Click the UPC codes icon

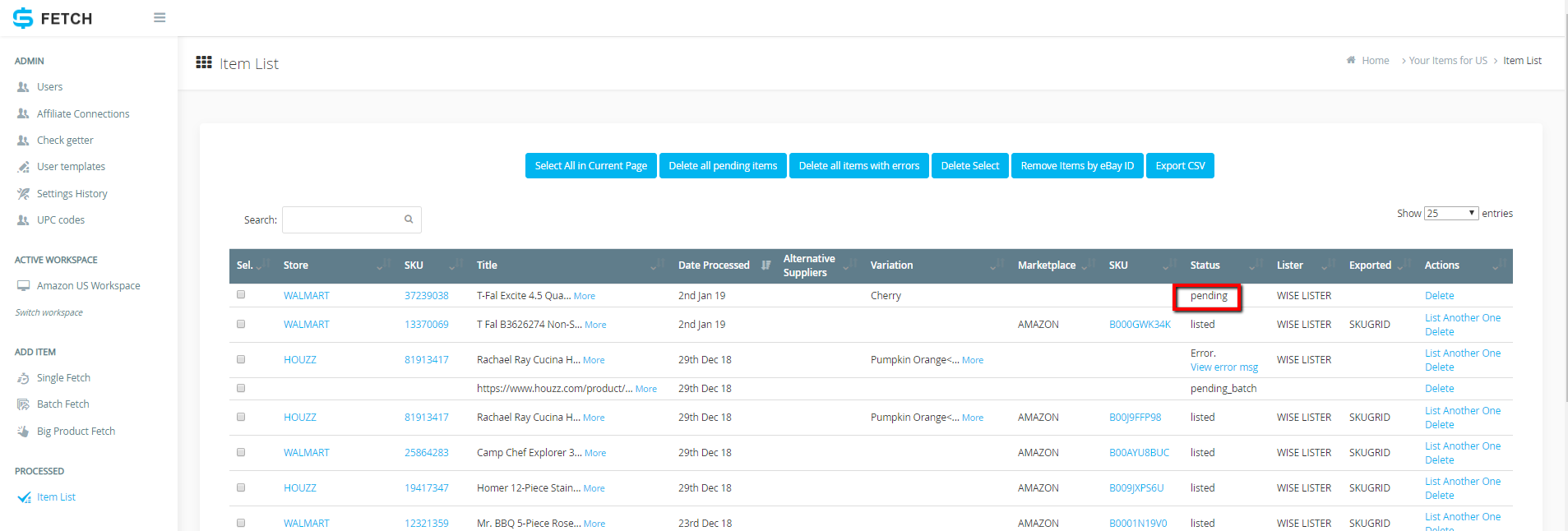click(23, 220)
